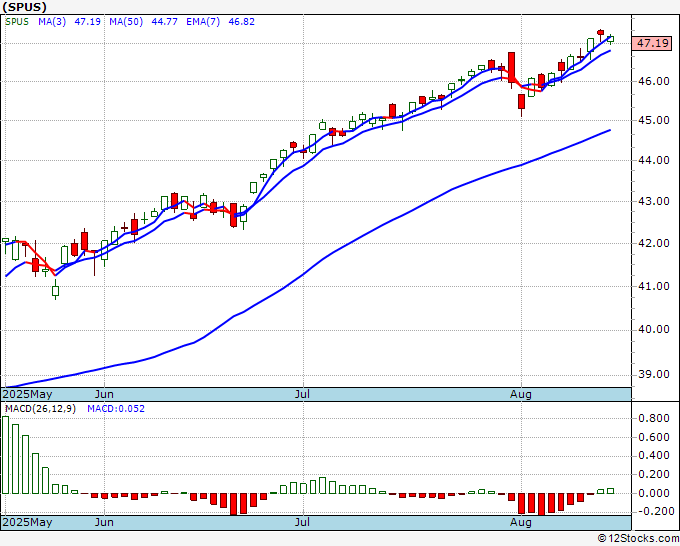The image size is (680, 546).
Task: Click the EMA(7) legend label
Action: [x=203, y=22]
